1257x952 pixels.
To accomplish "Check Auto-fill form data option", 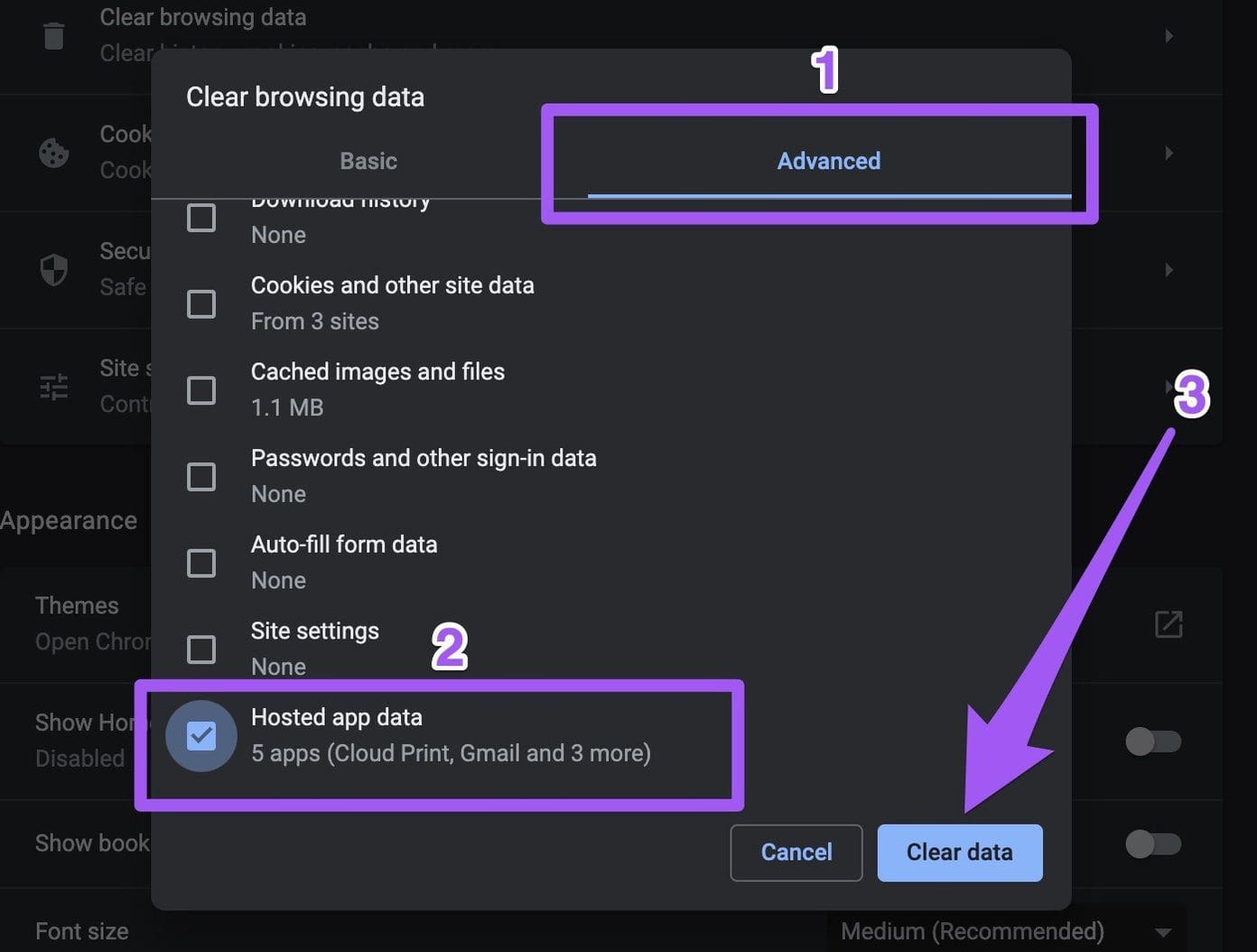I will [201, 564].
